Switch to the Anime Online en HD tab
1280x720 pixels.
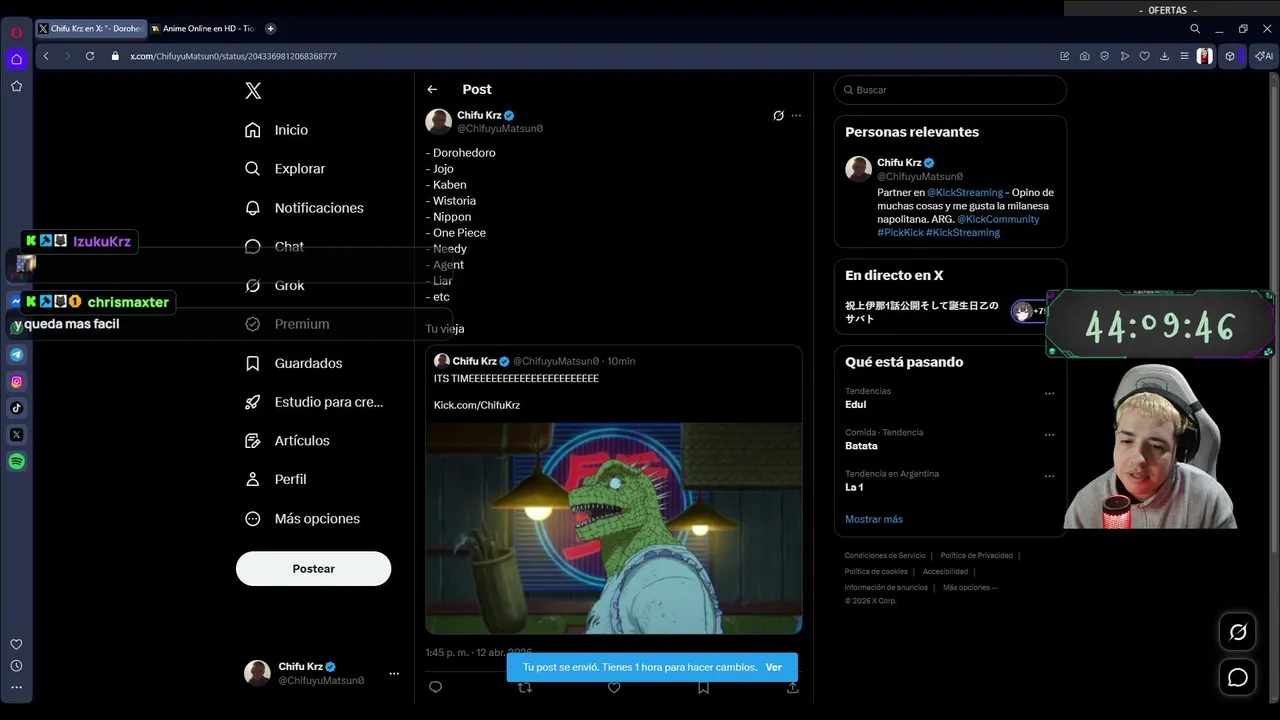point(204,29)
